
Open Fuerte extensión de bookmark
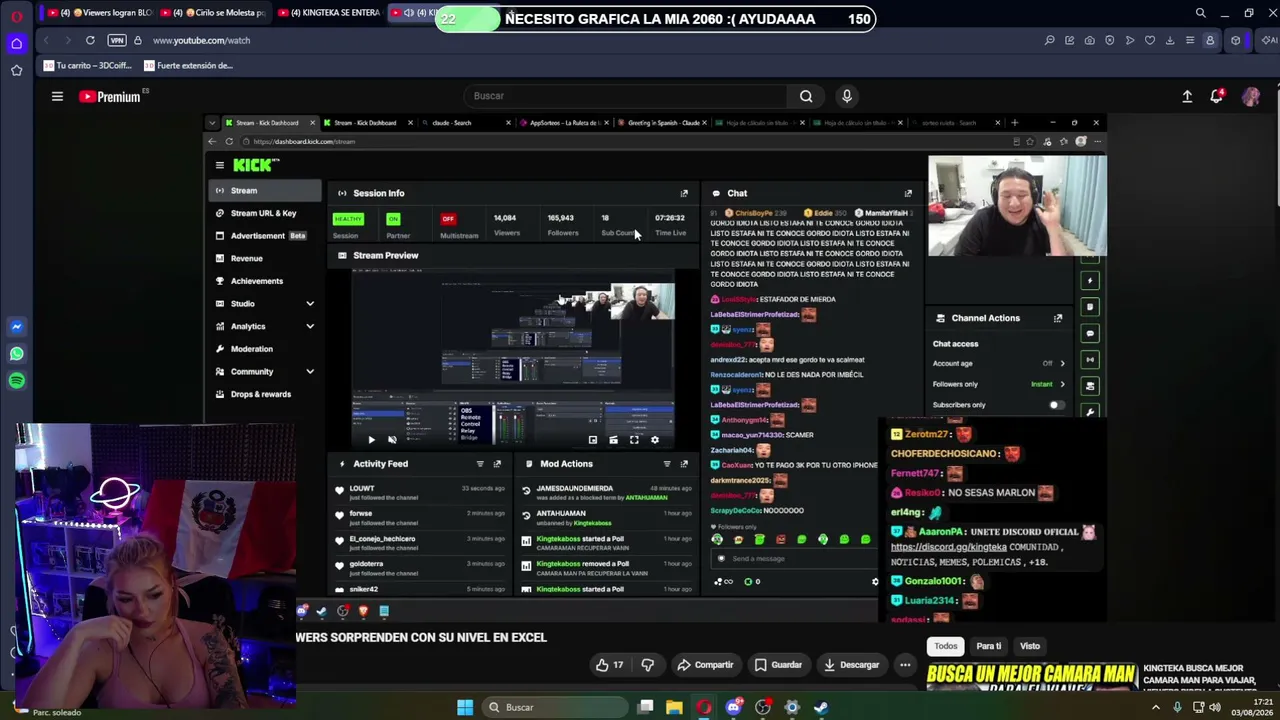tap(188, 66)
